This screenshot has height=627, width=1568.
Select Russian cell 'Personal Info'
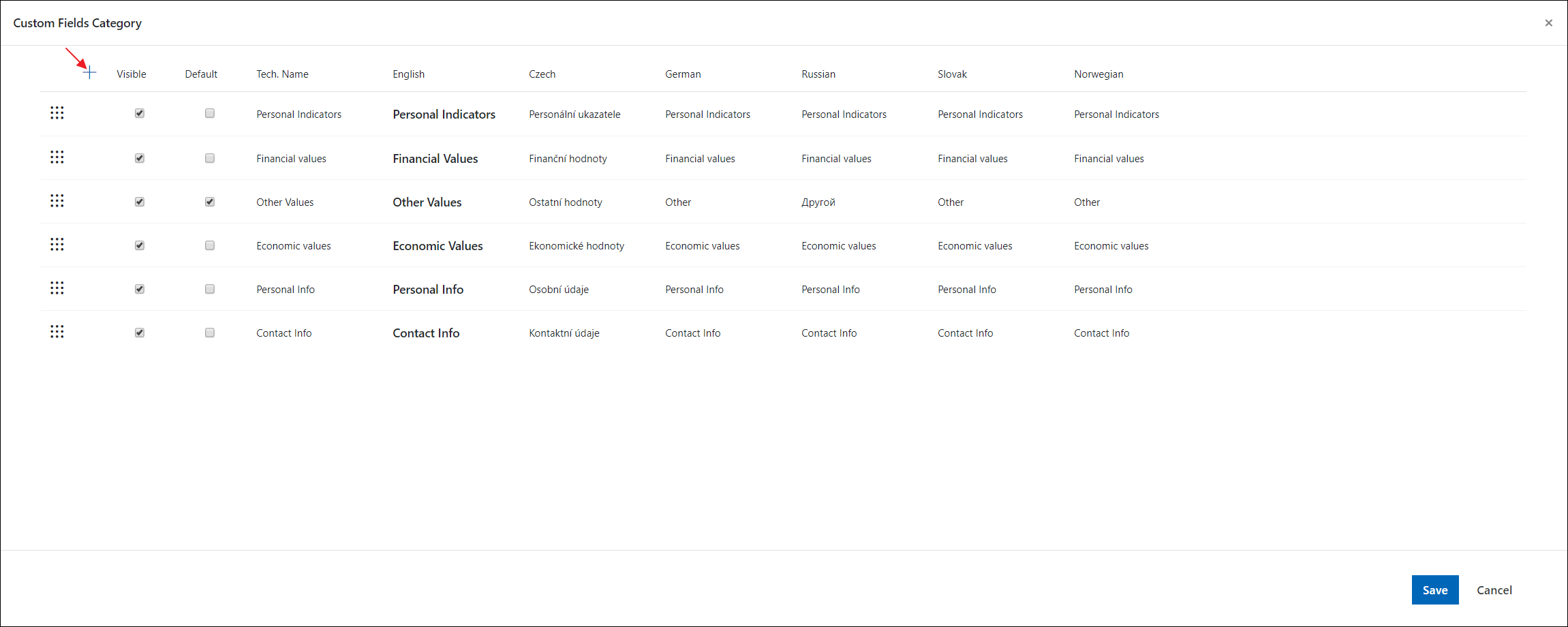click(x=831, y=290)
